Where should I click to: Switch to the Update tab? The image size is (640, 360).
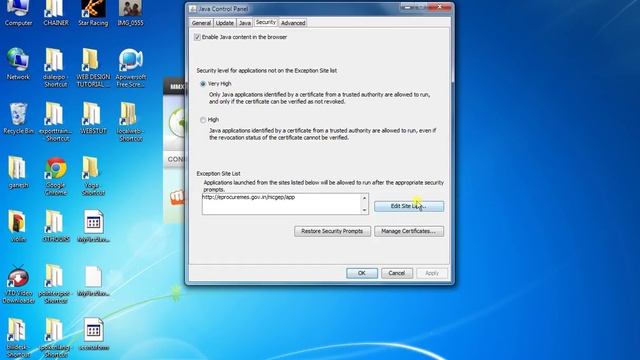pyautogui.click(x=224, y=23)
